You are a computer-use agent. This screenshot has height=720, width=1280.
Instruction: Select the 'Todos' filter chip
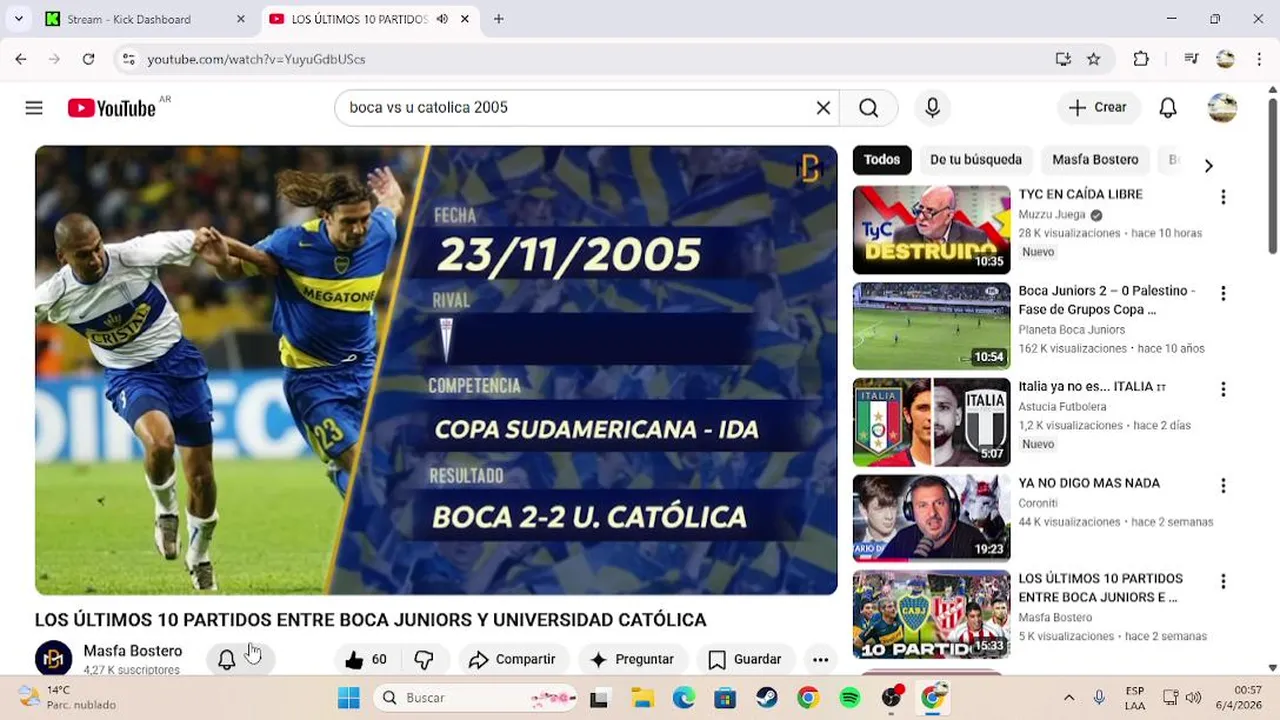click(x=882, y=160)
